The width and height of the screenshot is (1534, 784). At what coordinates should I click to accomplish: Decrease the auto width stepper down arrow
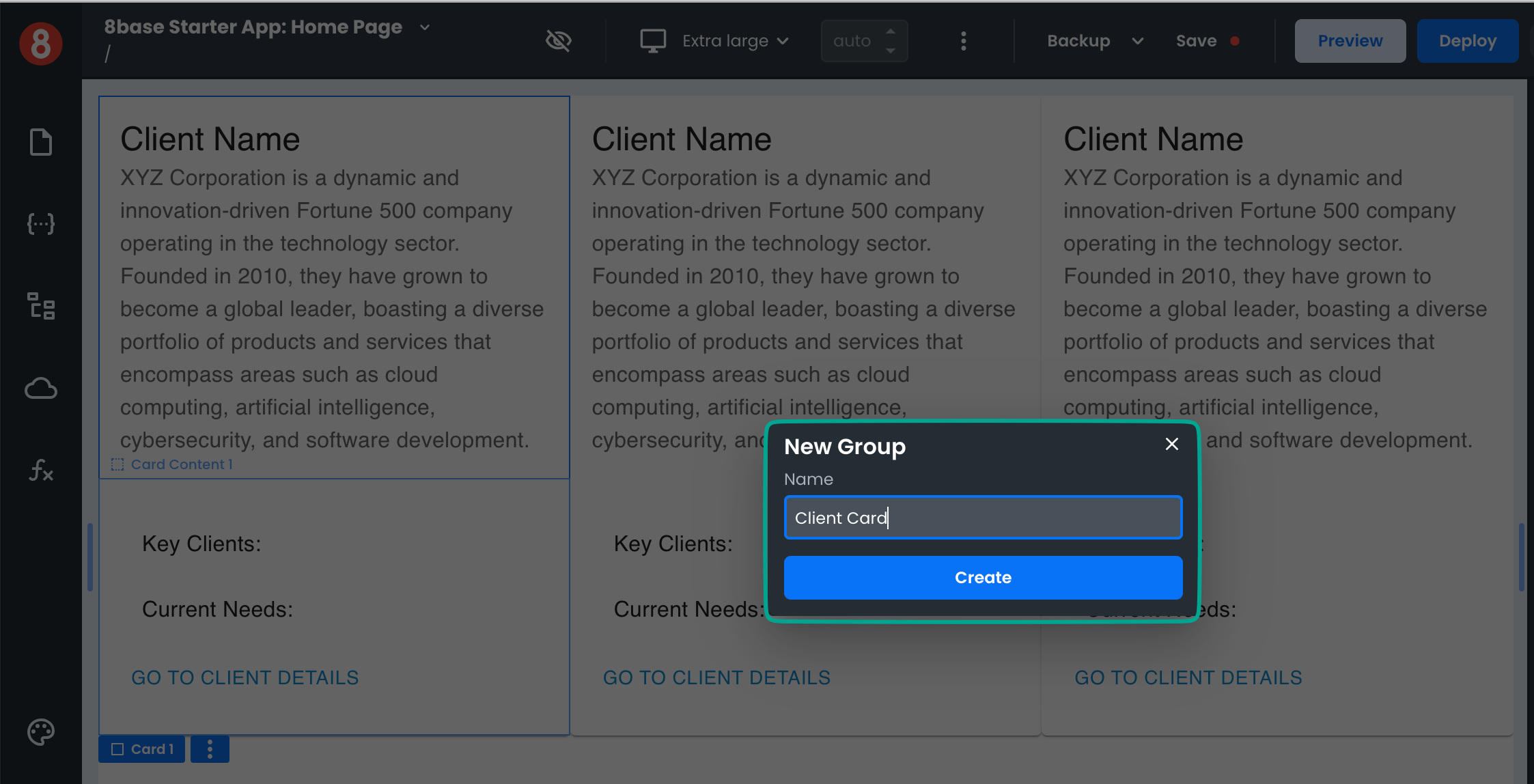coord(890,51)
